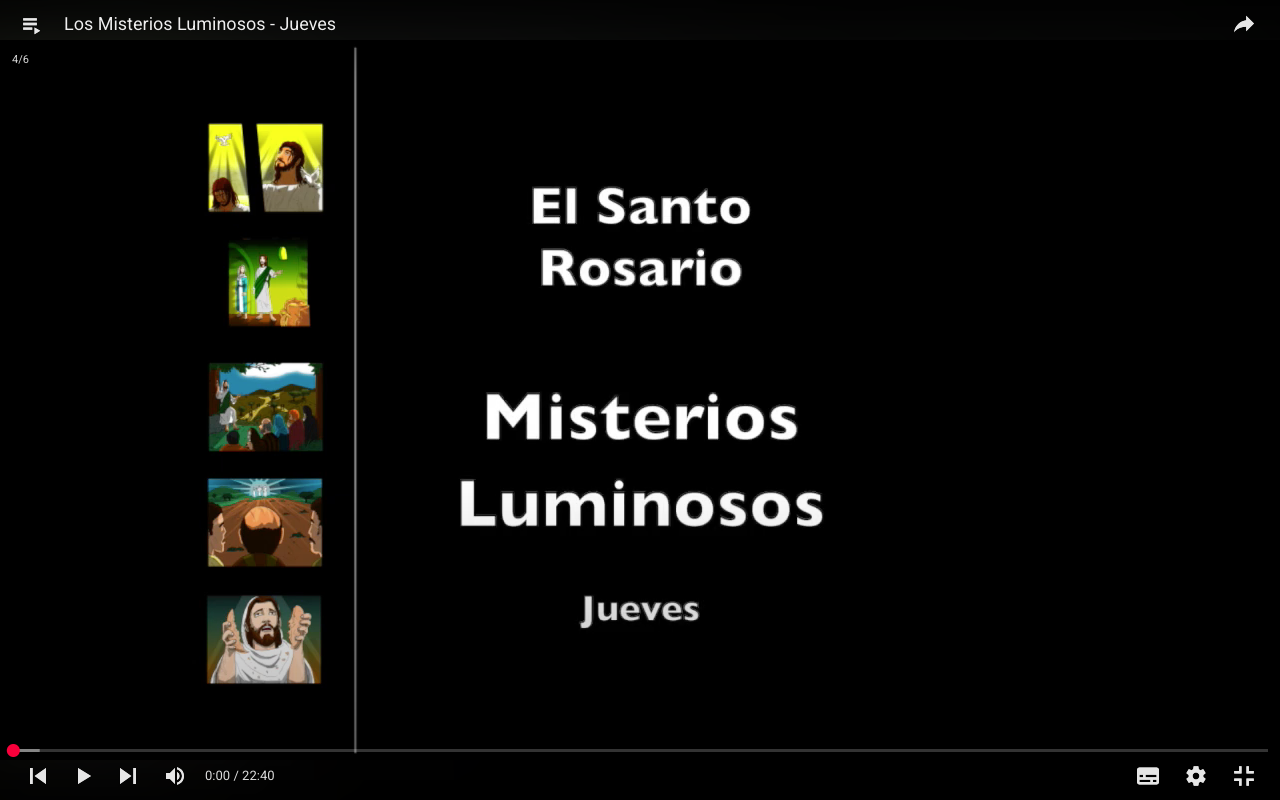The image size is (1280, 800).
Task: Click thumbnail showing men facing radiant light
Action: tap(265, 522)
